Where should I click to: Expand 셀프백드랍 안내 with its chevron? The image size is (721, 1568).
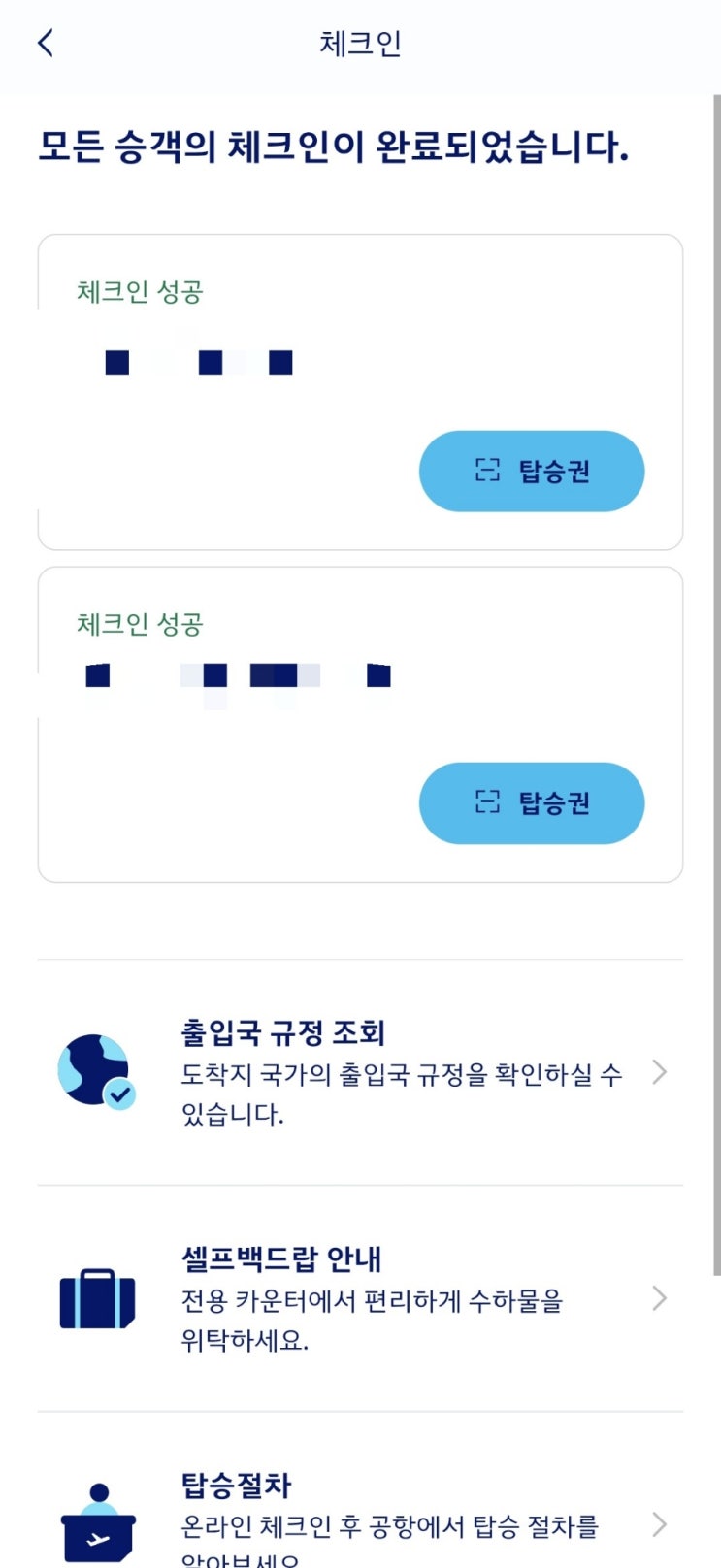tap(660, 1298)
